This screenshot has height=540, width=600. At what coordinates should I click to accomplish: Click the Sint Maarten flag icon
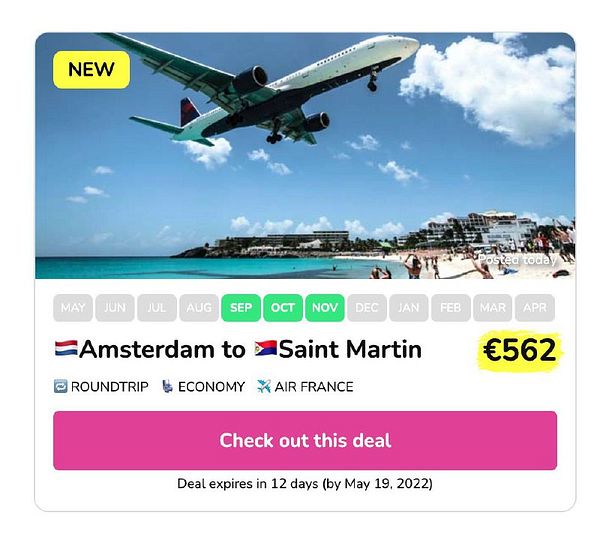pyautogui.click(x=266, y=349)
